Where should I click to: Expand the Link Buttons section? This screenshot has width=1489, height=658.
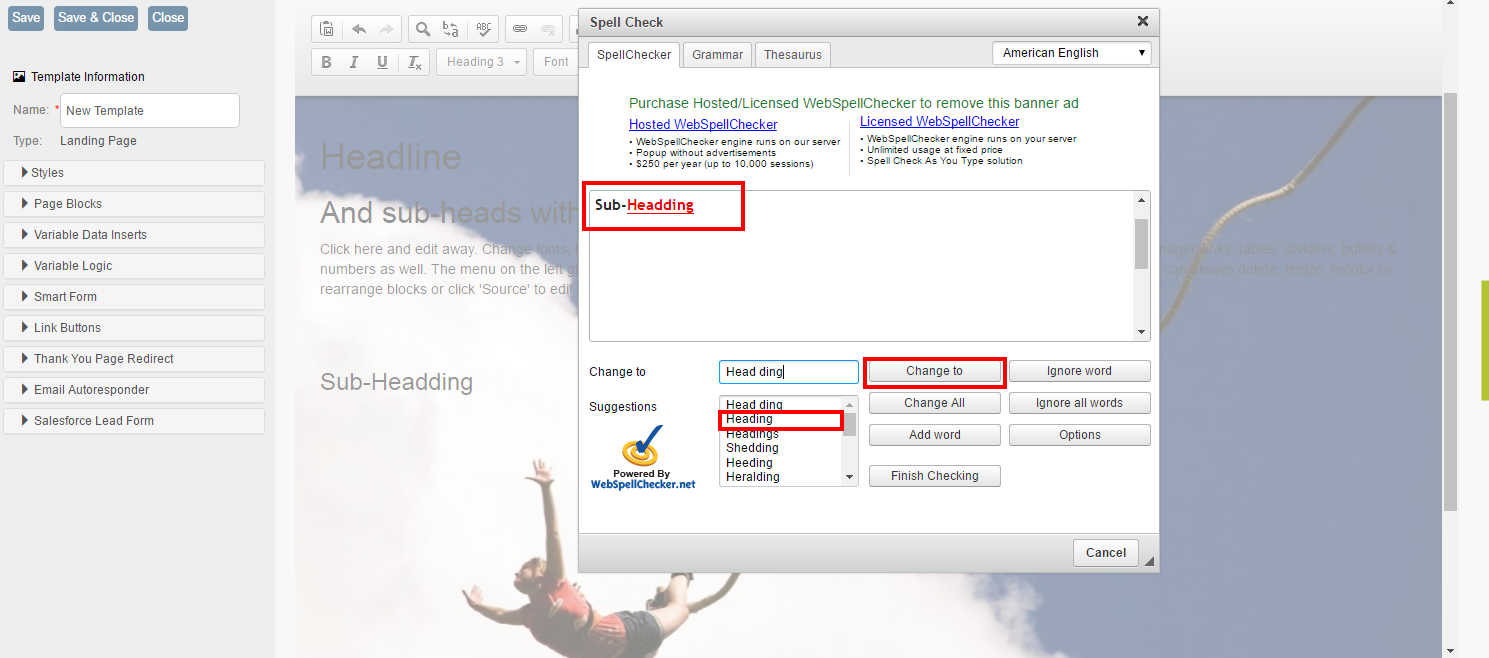[x=134, y=328]
